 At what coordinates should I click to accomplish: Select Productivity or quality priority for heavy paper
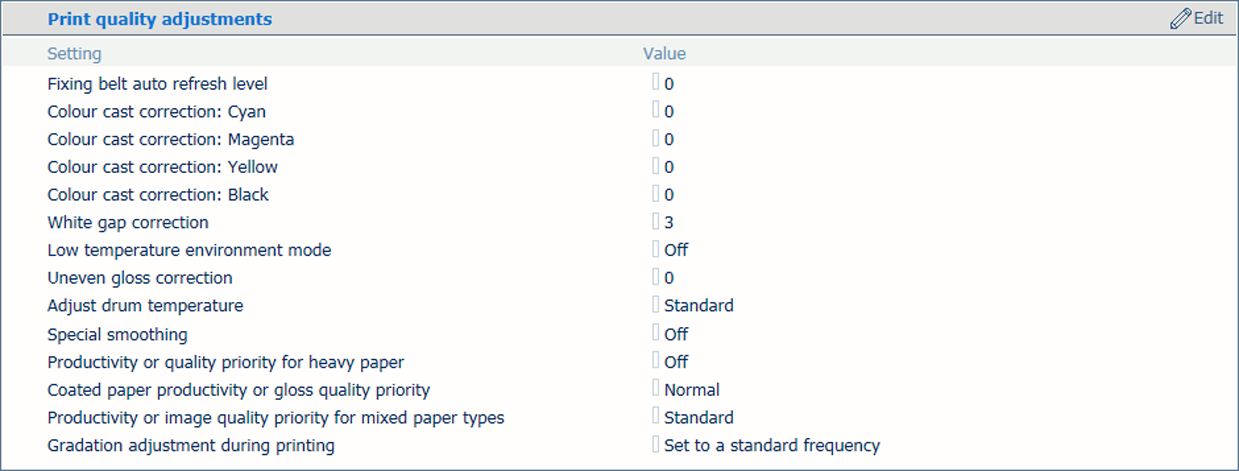coord(226,362)
